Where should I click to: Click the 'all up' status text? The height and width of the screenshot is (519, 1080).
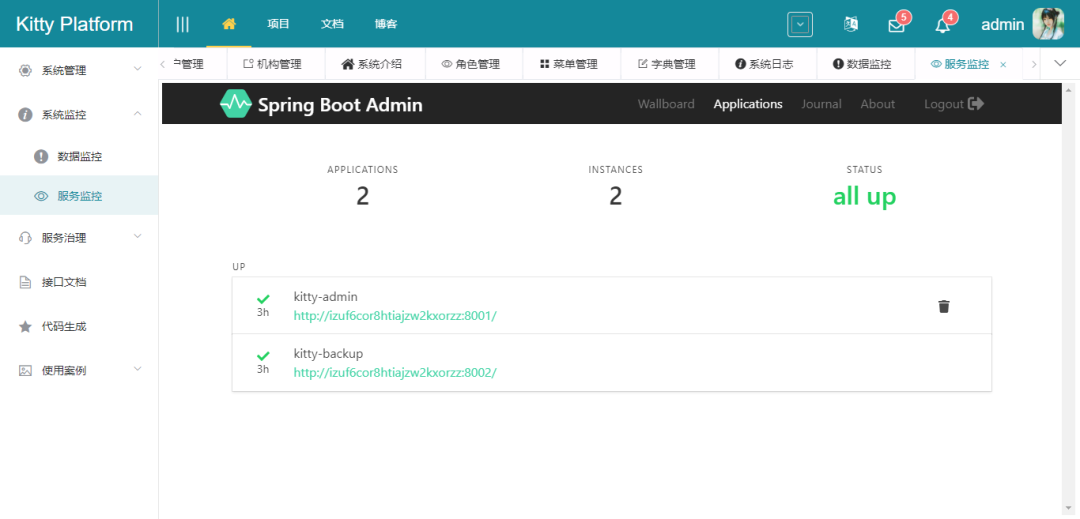pos(864,196)
